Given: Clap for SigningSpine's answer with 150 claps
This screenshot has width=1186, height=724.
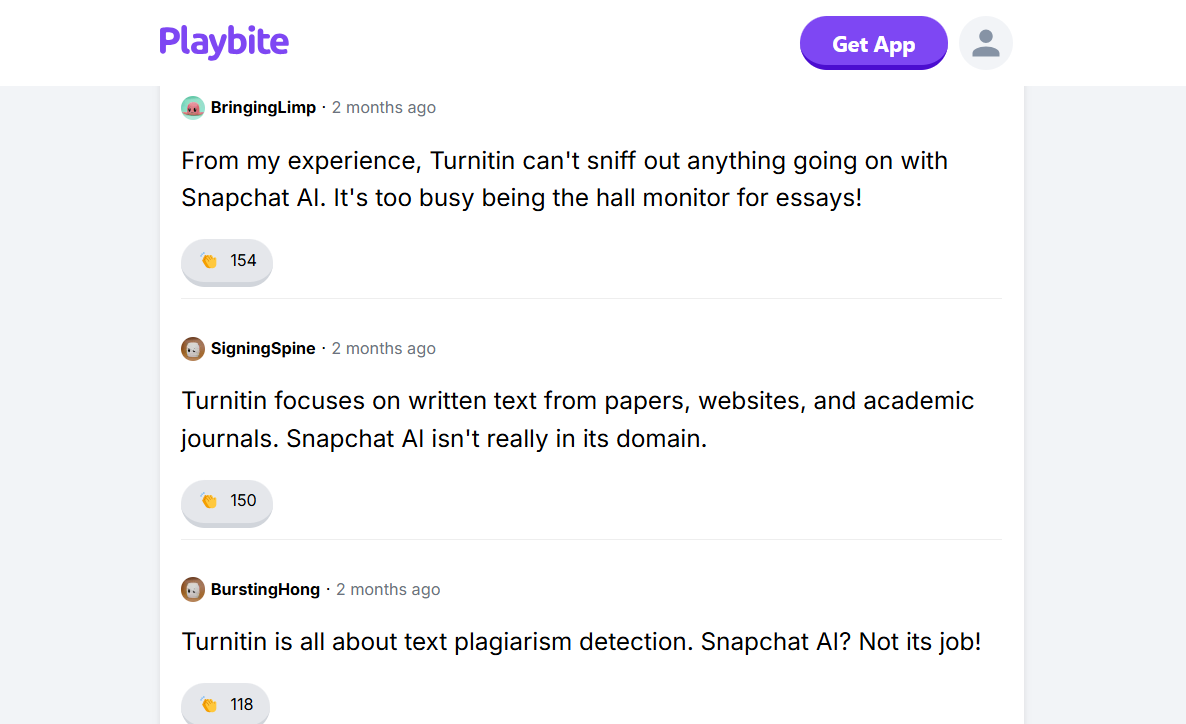Looking at the screenshot, I should 227,501.
